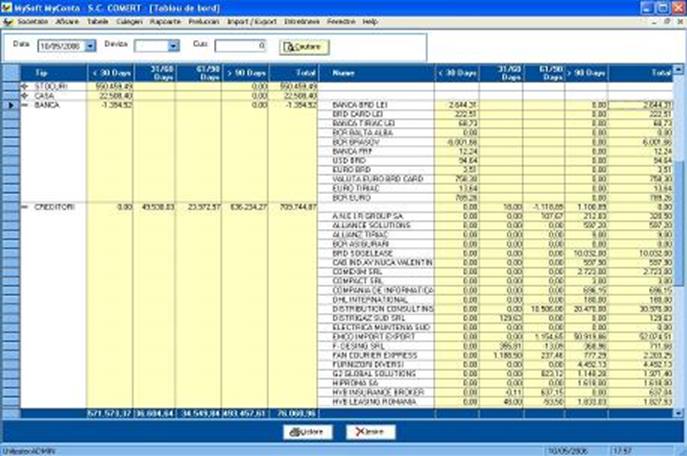The image size is (687, 456).
Task: Click the Iesire exit button
Action: pyautogui.click(x=371, y=432)
